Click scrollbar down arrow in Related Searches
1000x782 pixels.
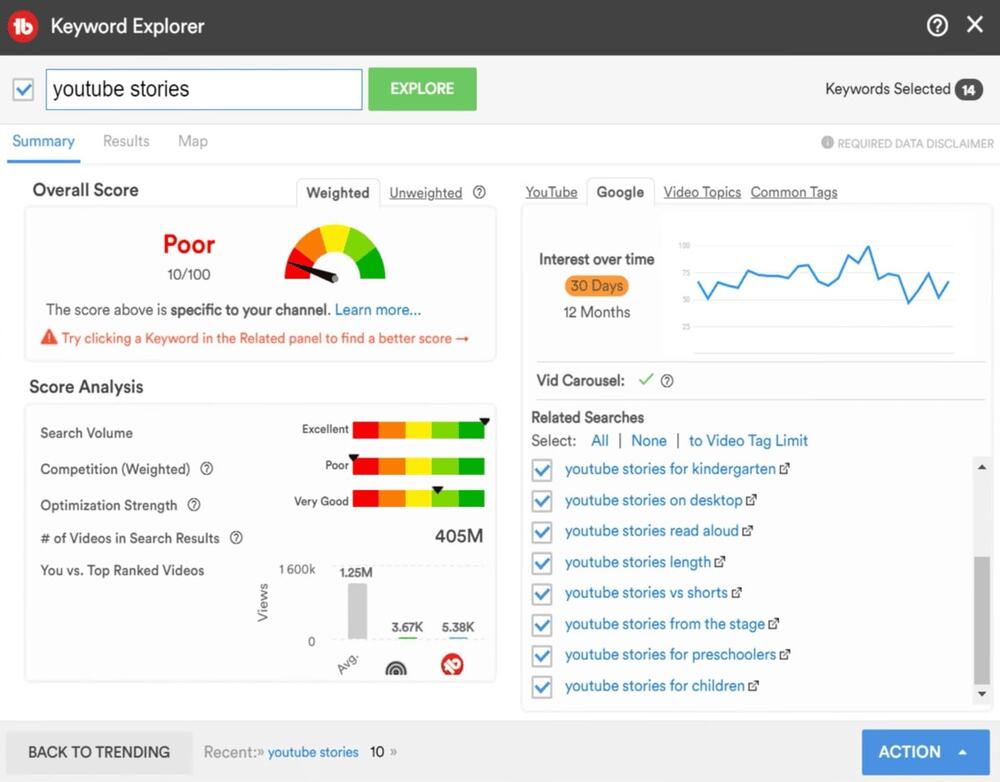pos(982,694)
